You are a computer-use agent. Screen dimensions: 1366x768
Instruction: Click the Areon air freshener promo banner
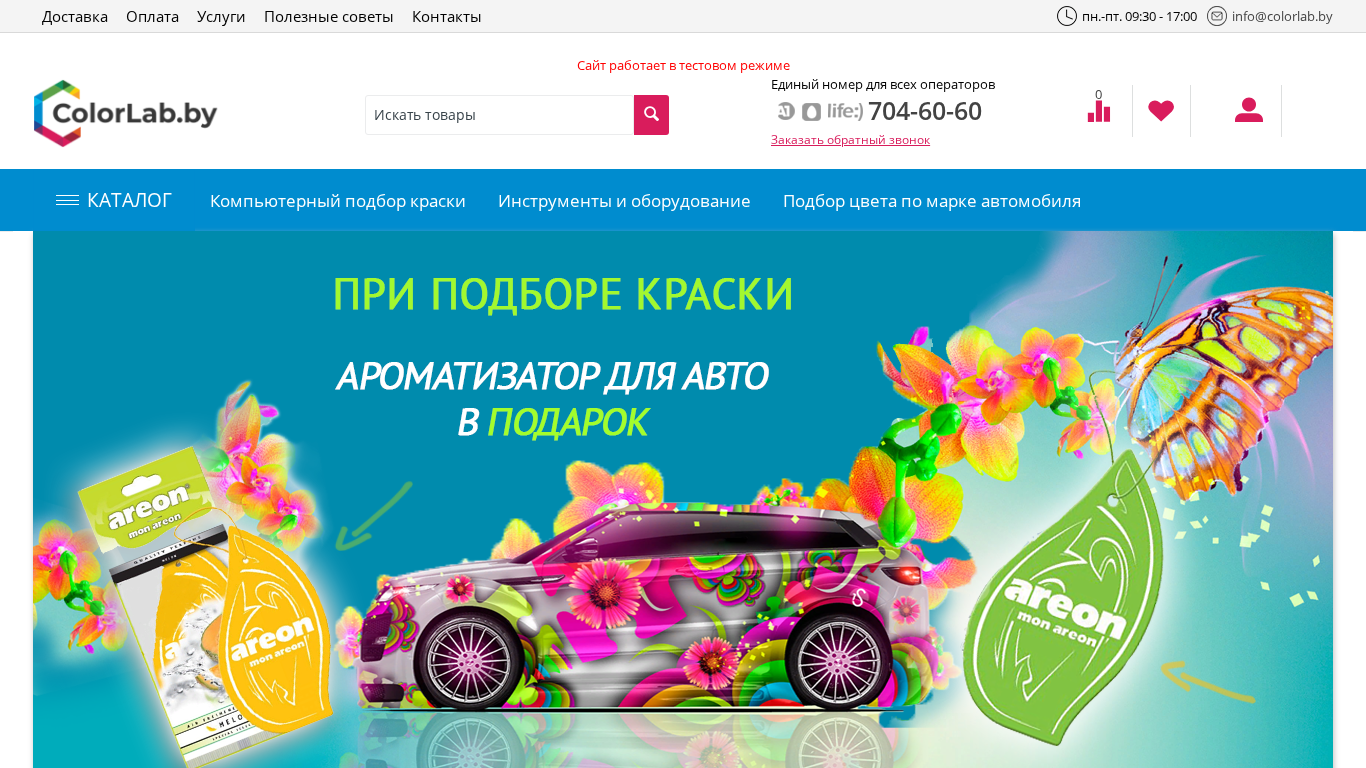click(x=683, y=500)
